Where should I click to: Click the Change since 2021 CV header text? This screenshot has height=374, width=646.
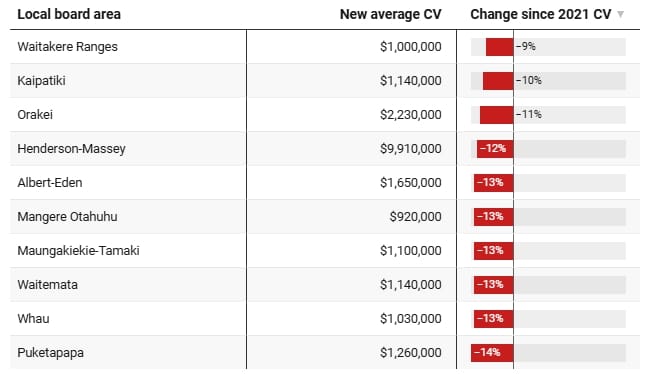click(541, 14)
